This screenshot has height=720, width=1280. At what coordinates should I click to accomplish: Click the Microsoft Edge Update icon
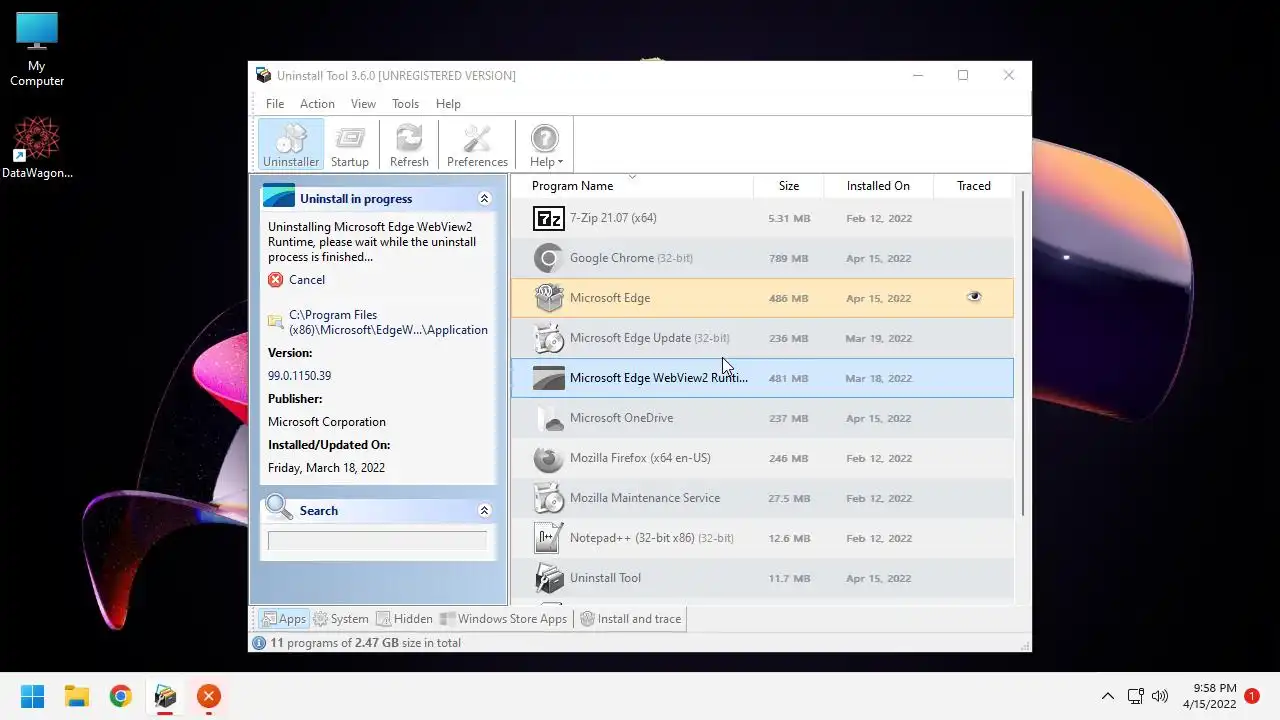click(548, 338)
